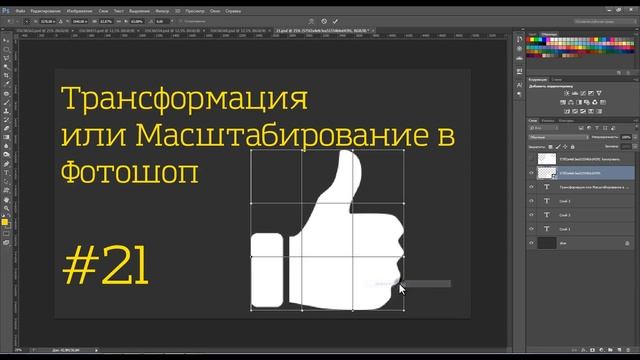Click the opacity value field
The width and height of the screenshot is (640, 360).
(626, 137)
